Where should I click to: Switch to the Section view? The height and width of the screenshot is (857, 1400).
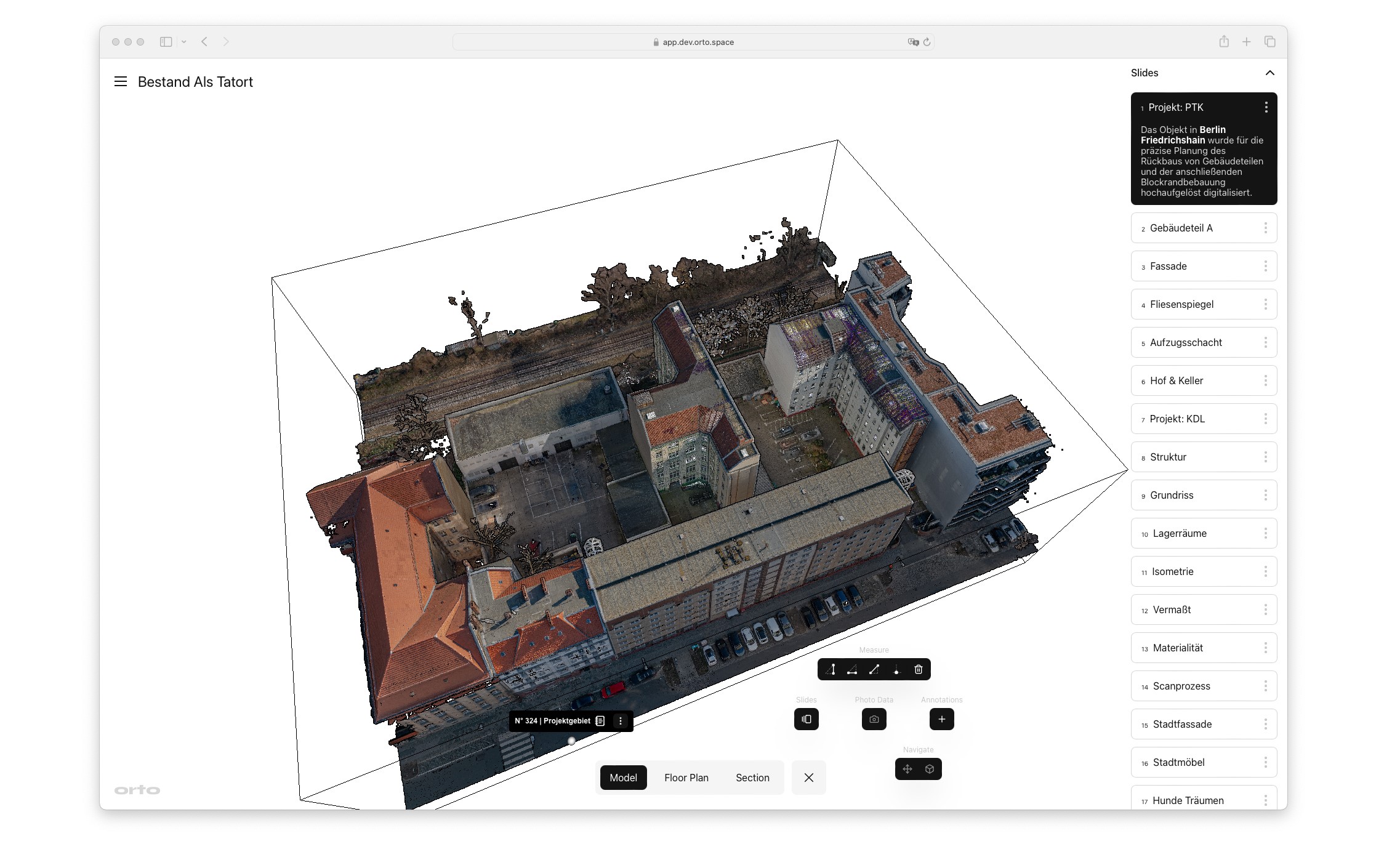coord(752,778)
